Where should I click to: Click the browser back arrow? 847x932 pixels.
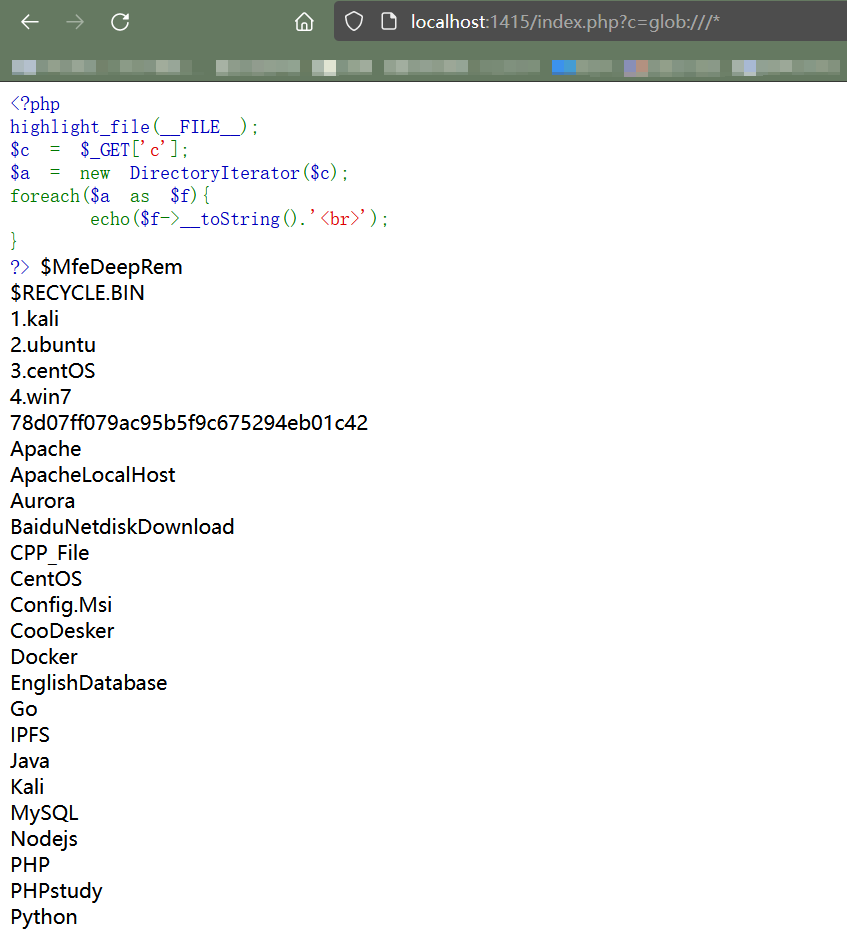29,21
